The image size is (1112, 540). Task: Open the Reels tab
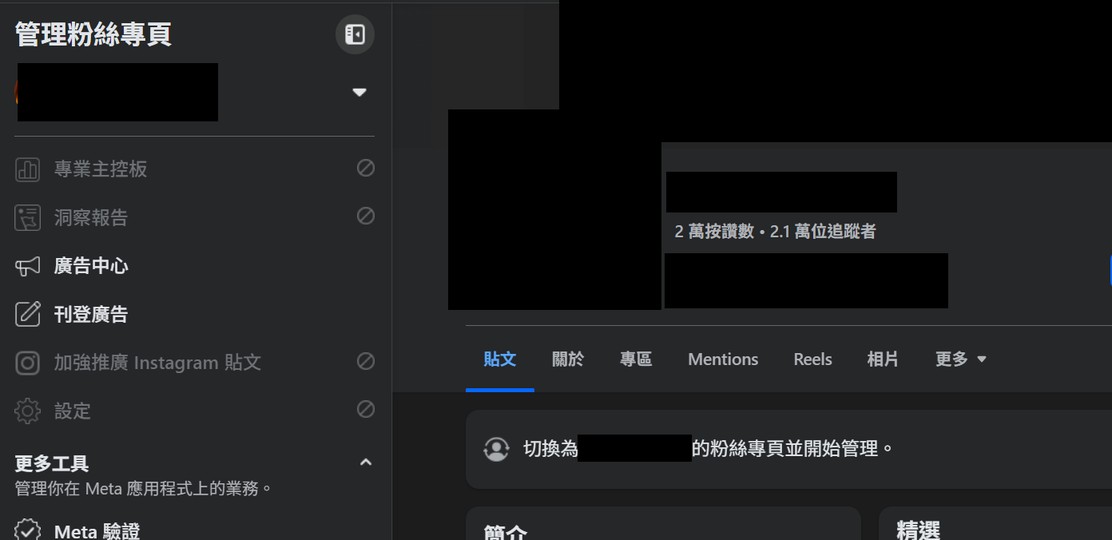[x=812, y=359]
